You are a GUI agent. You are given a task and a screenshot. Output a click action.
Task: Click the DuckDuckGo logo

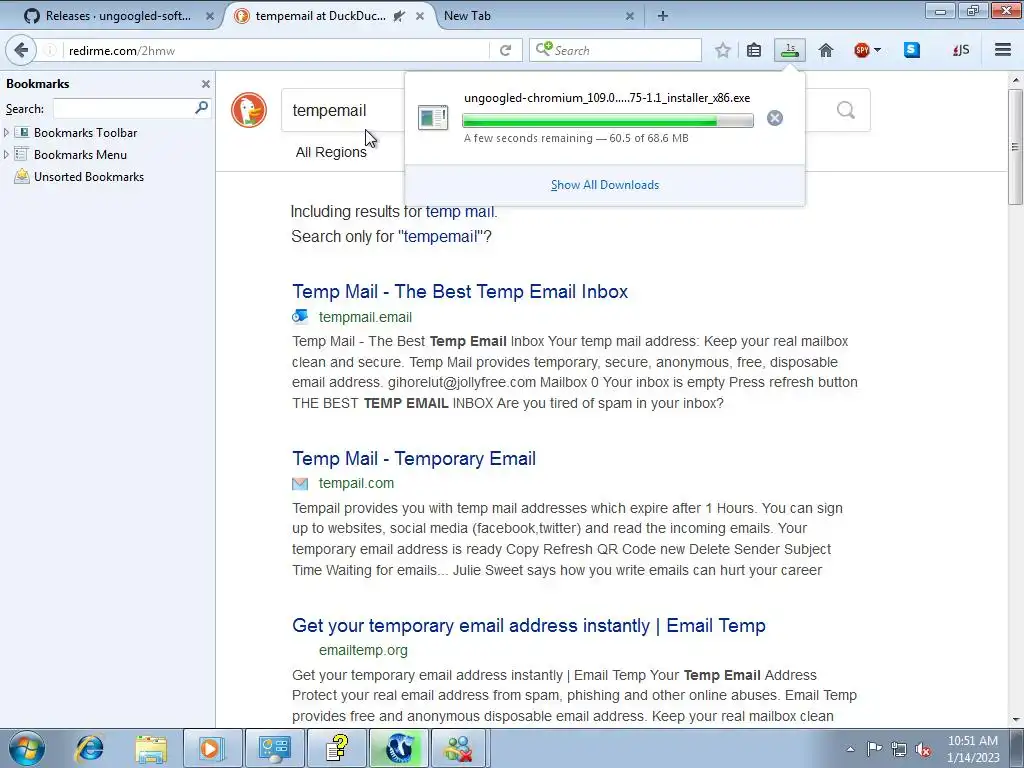click(249, 110)
